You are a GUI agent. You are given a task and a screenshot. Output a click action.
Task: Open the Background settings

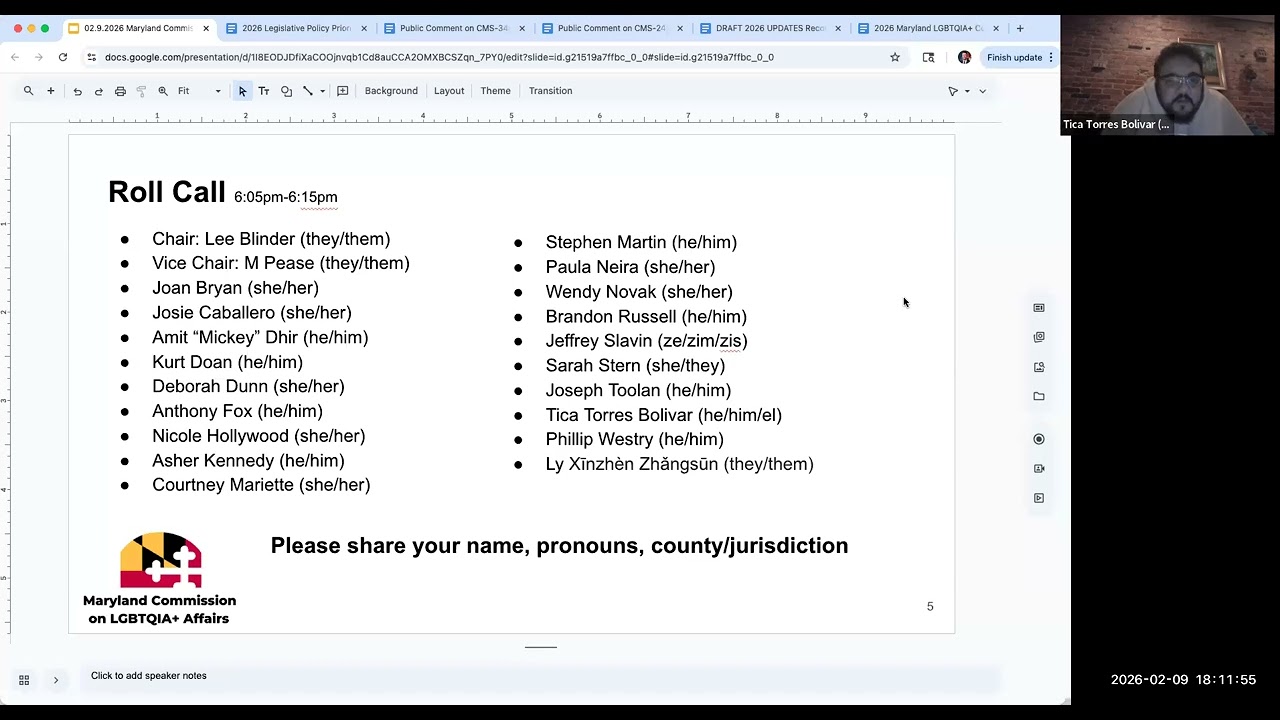391,91
